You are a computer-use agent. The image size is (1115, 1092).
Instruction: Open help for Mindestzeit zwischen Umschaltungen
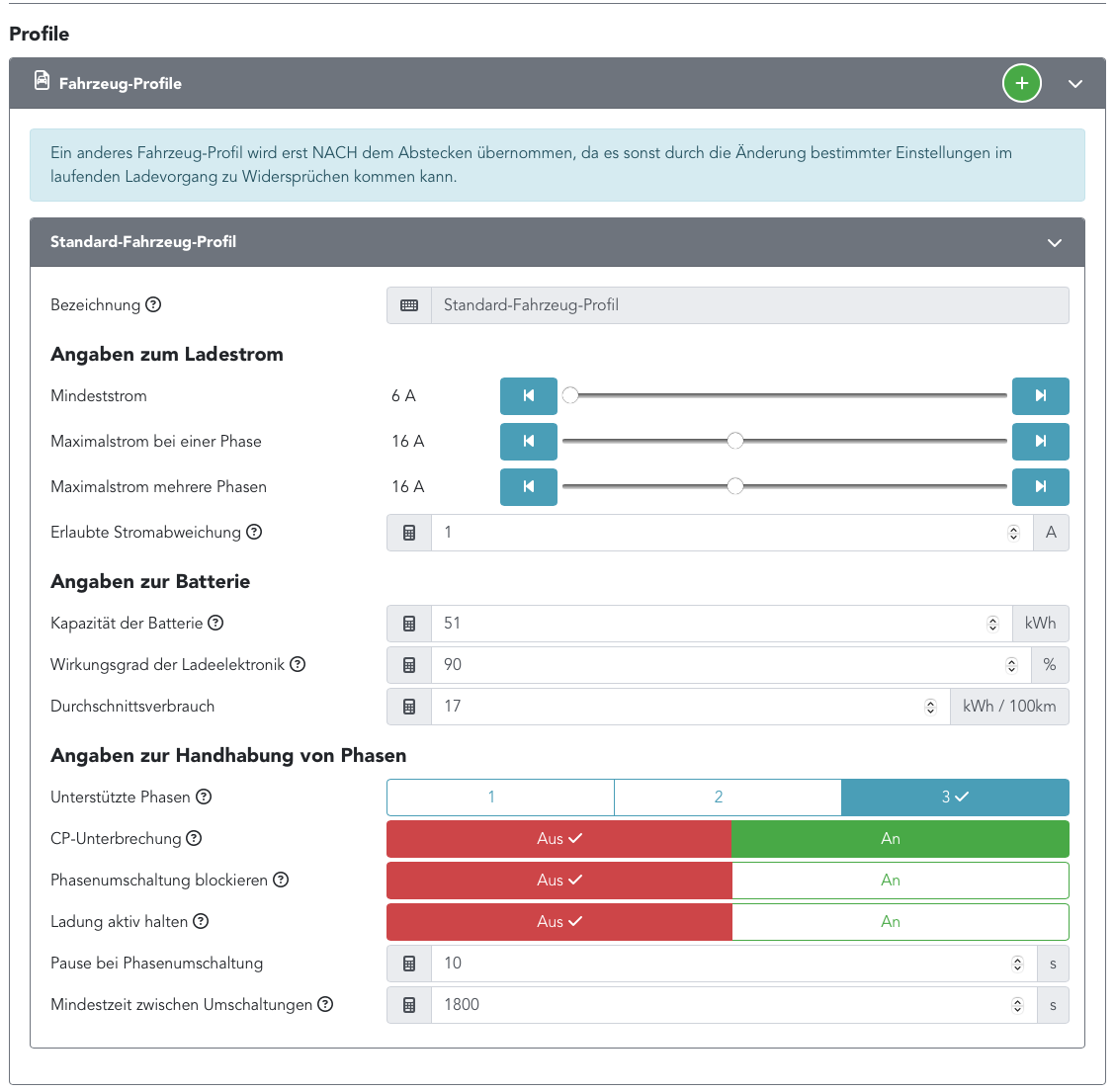pos(325,1004)
